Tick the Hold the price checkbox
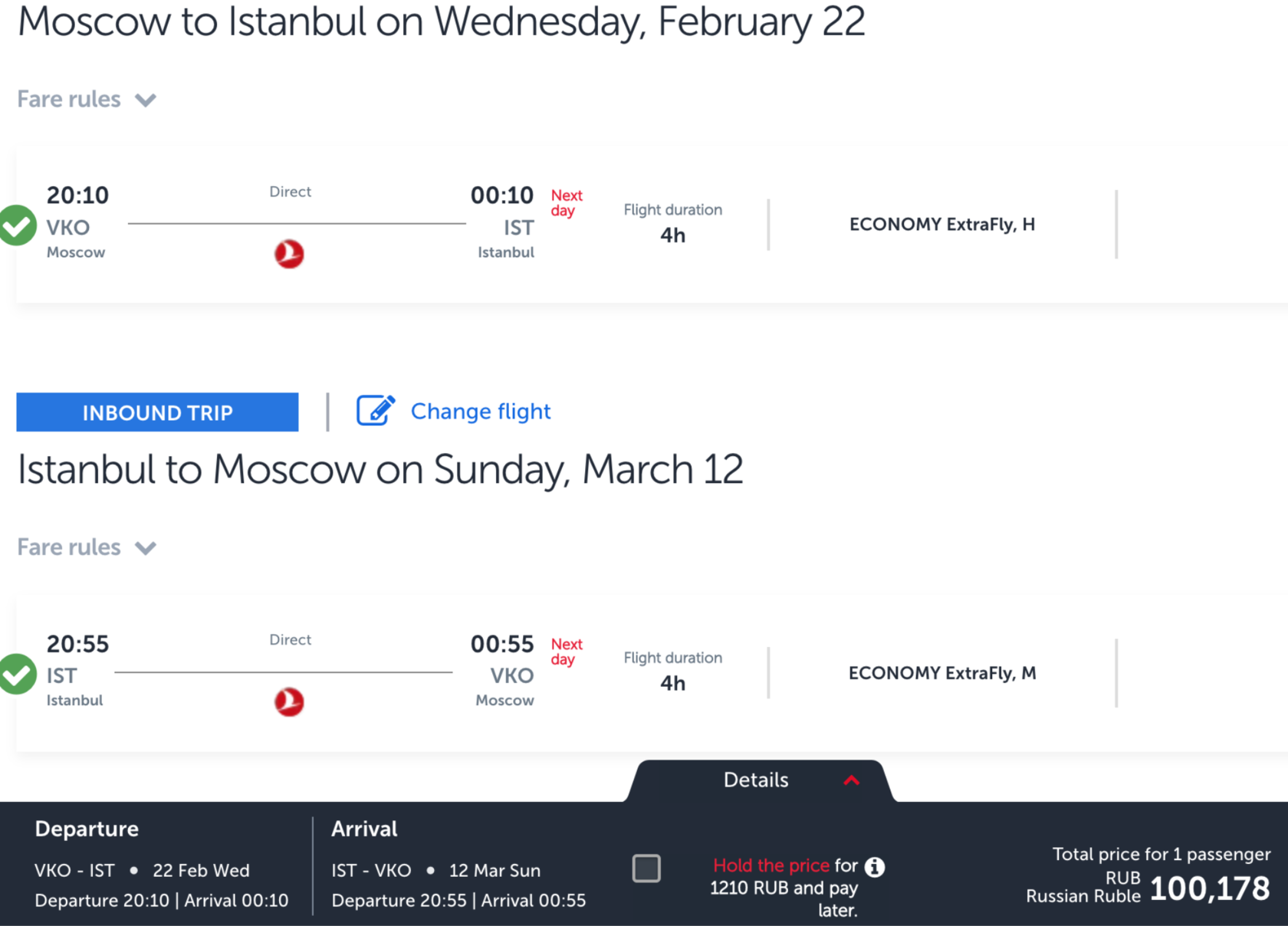The width and height of the screenshot is (1288, 926). click(x=646, y=869)
